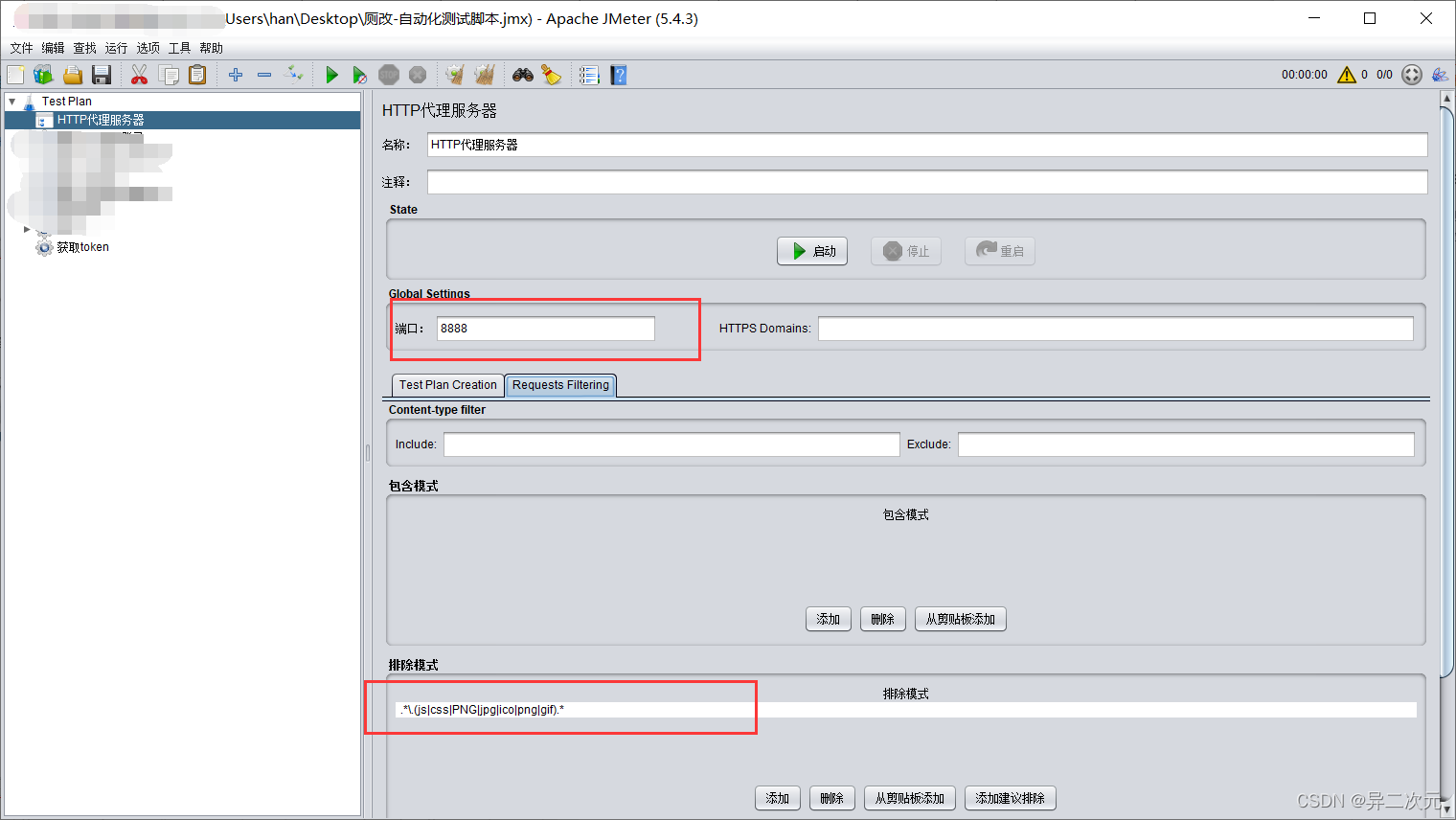
Task: Switch to the Test Plan Creation tab
Action: (448, 385)
